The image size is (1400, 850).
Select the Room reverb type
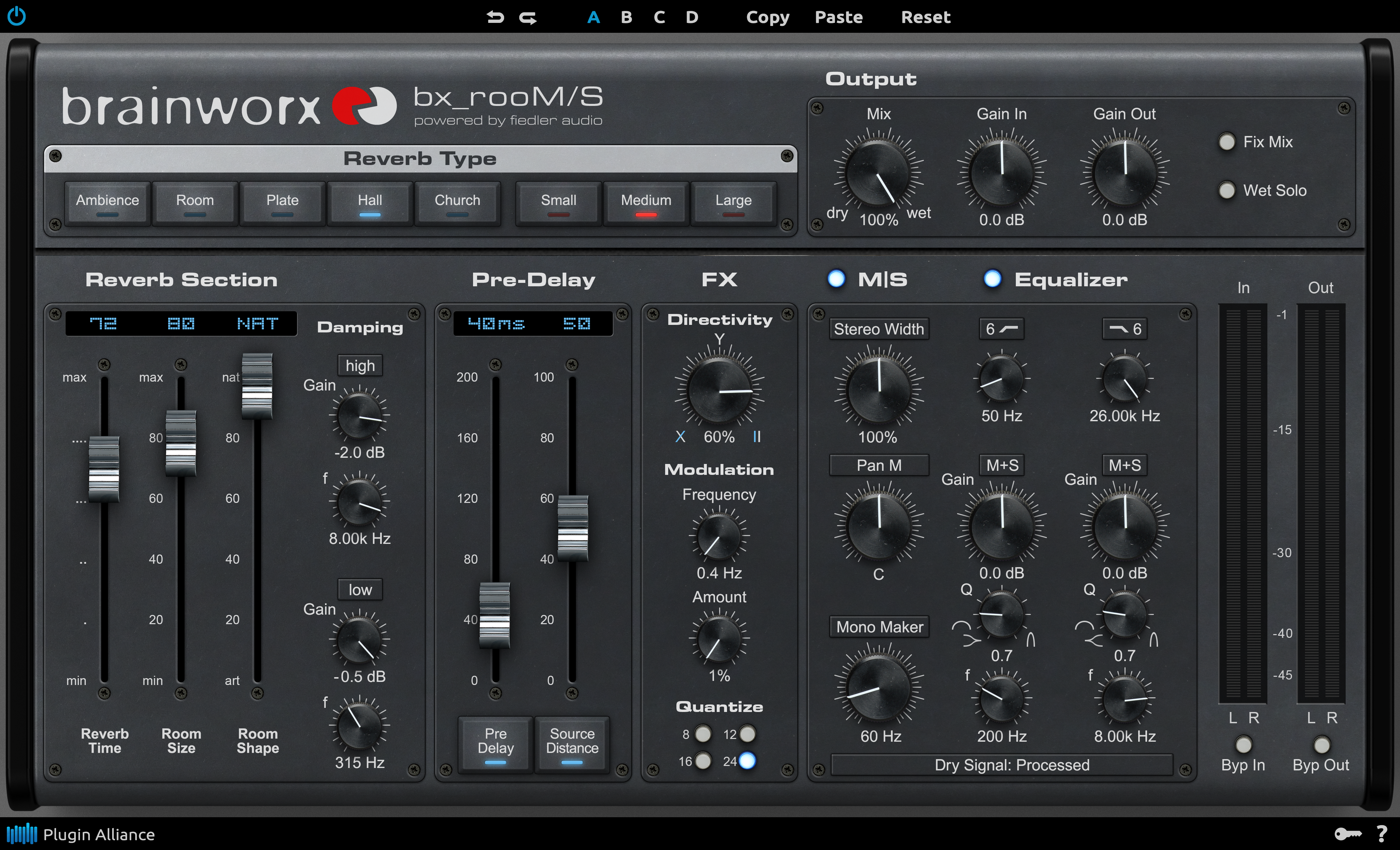(x=195, y=204)
